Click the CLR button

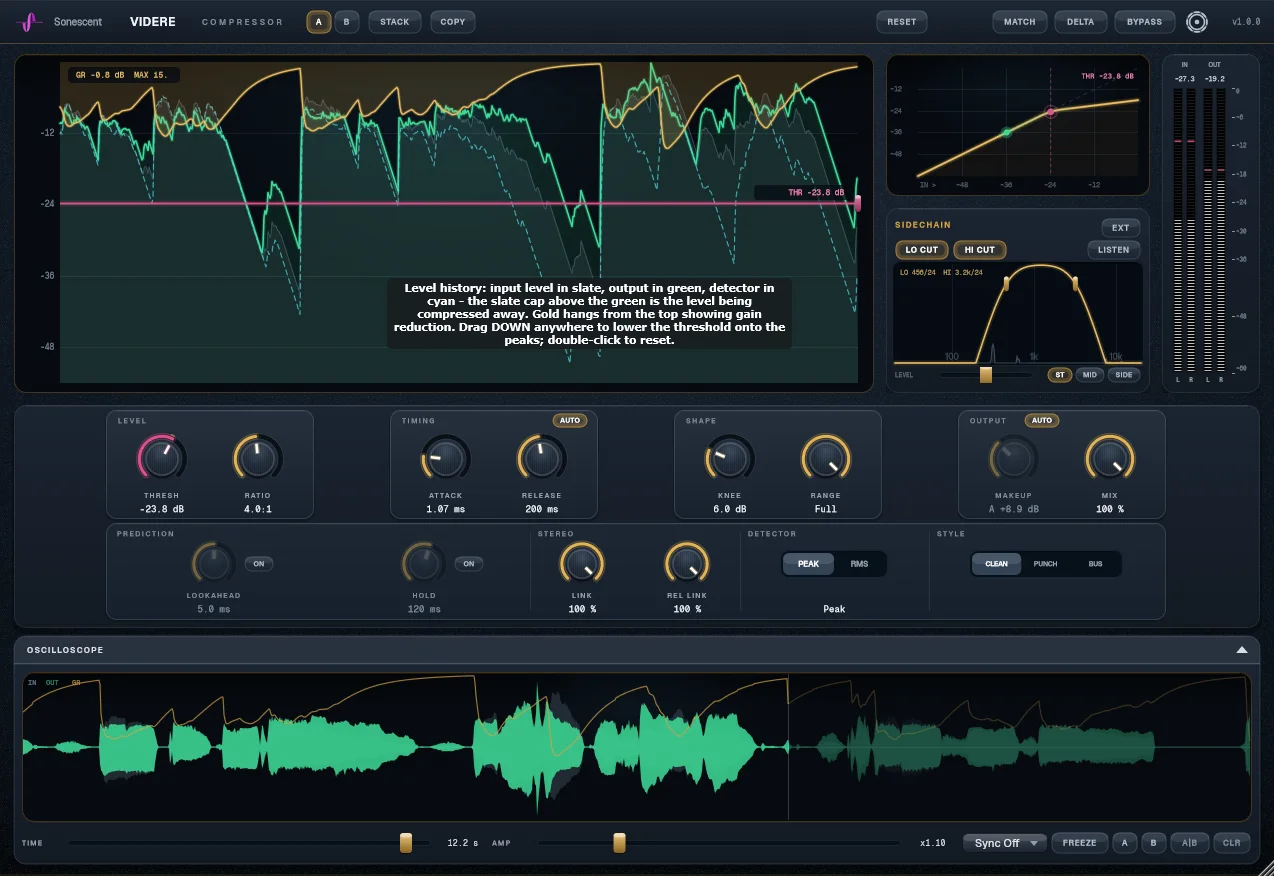[1231, 843]
